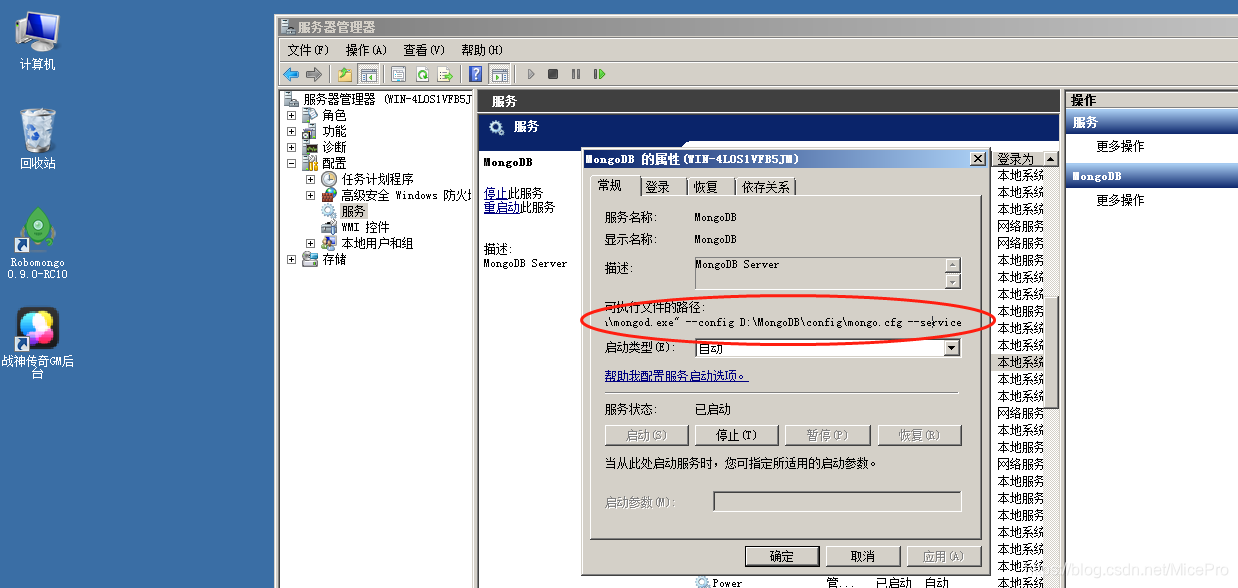This screenshot has height=588, width=1238.
Task: Select the 存储 node in the tree
Action: (334, 259)
